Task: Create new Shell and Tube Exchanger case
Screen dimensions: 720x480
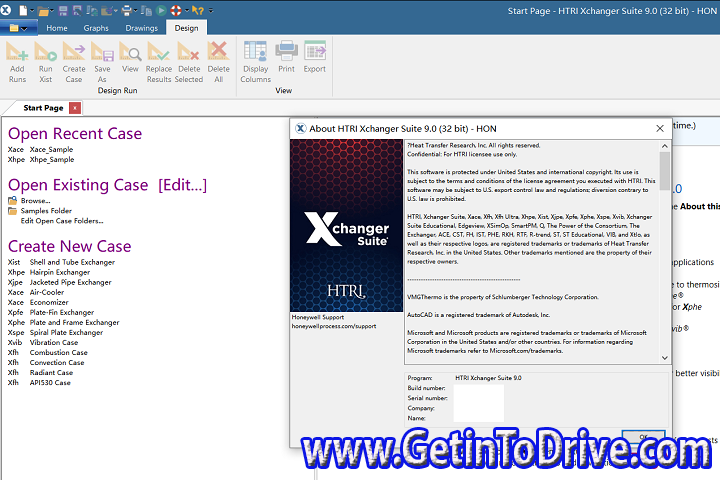Action: [72, 262]
